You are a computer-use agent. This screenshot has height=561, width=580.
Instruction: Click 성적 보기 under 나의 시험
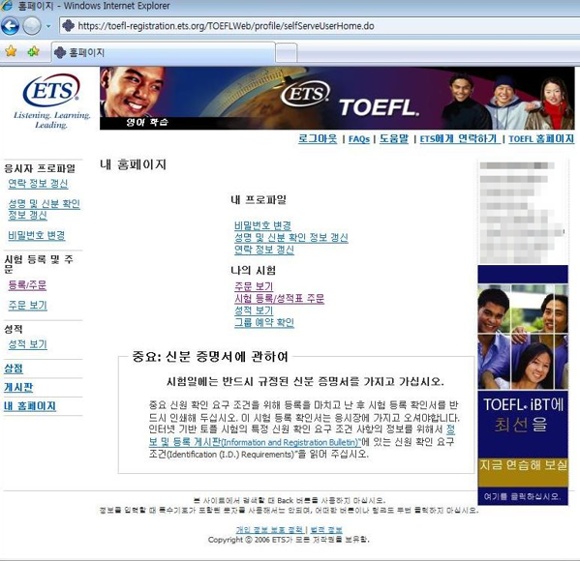point(254,310)
